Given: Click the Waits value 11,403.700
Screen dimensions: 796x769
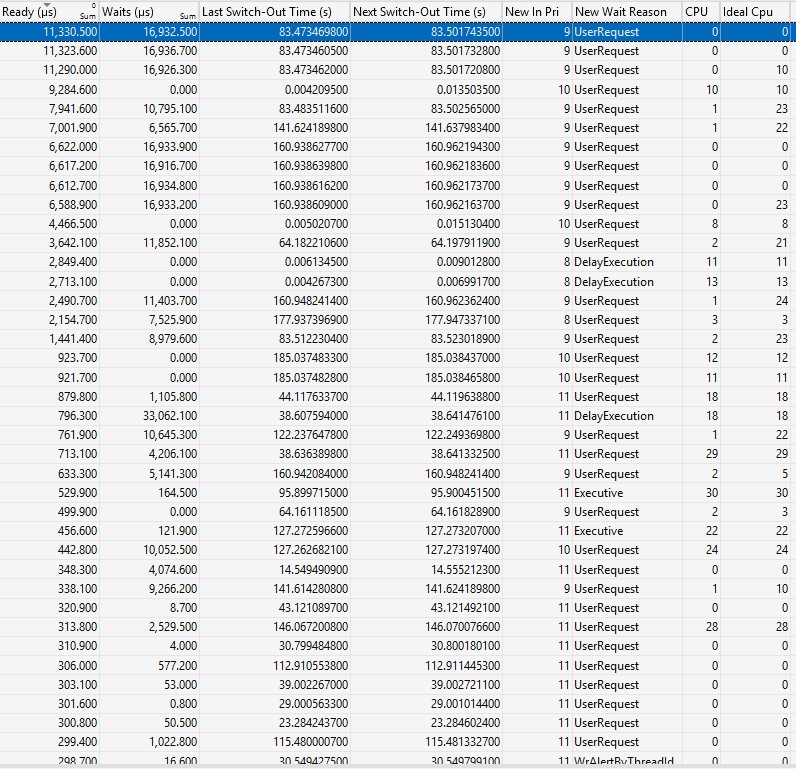Looking at the screenshot, I should click(x=170, y=301).
